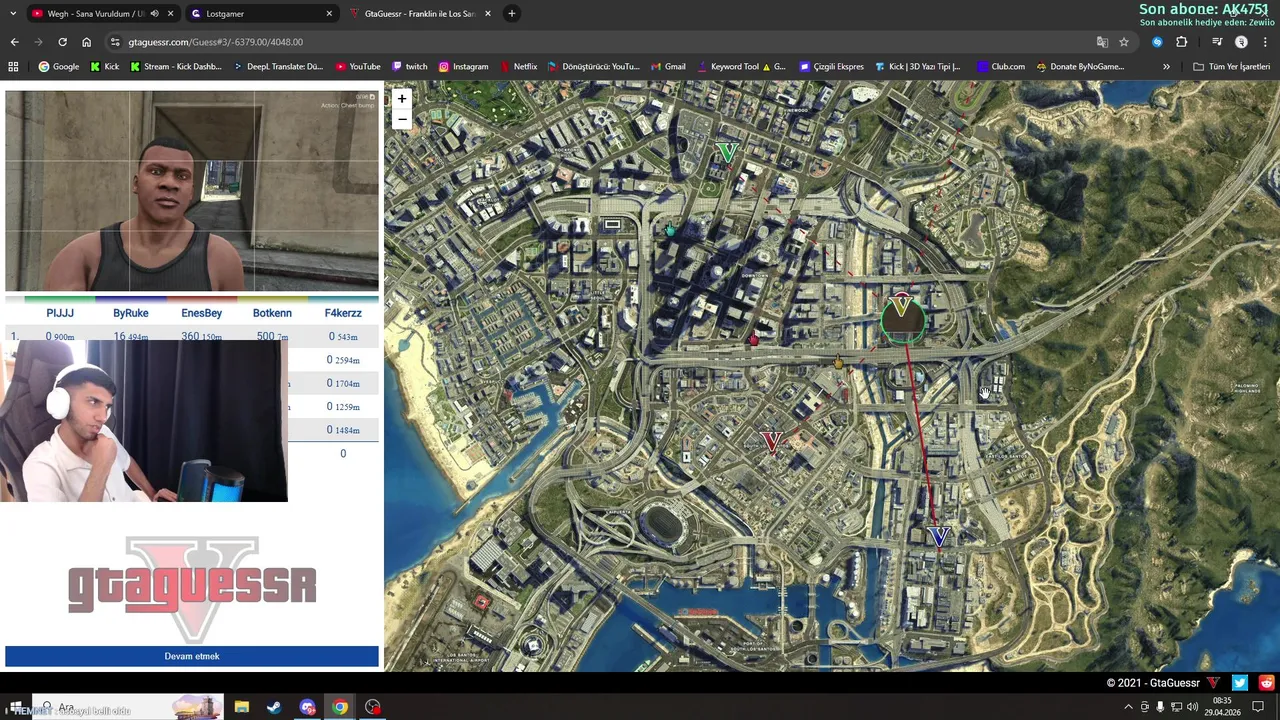Open a new browser tab
1280x720 pixels.
(511, 14)
